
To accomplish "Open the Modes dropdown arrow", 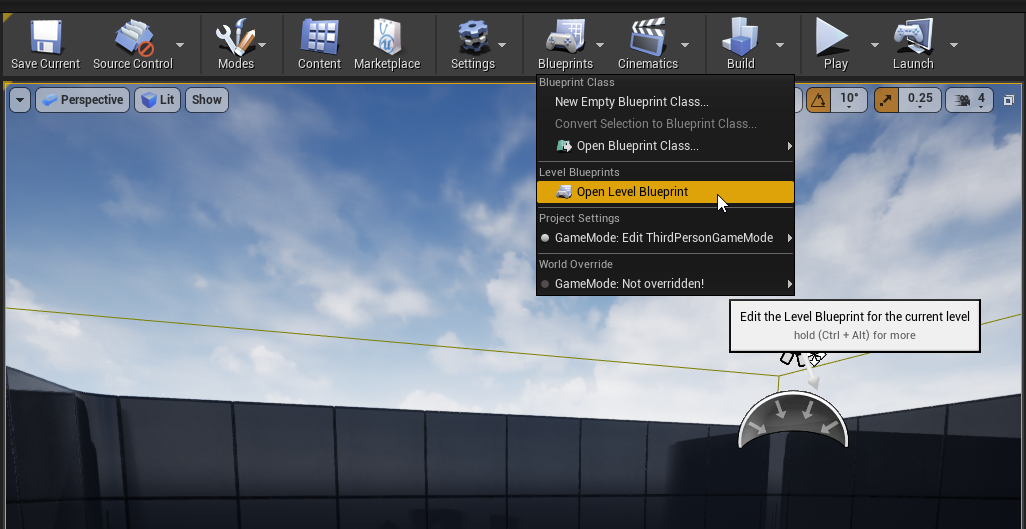I will tap(262, 45).
